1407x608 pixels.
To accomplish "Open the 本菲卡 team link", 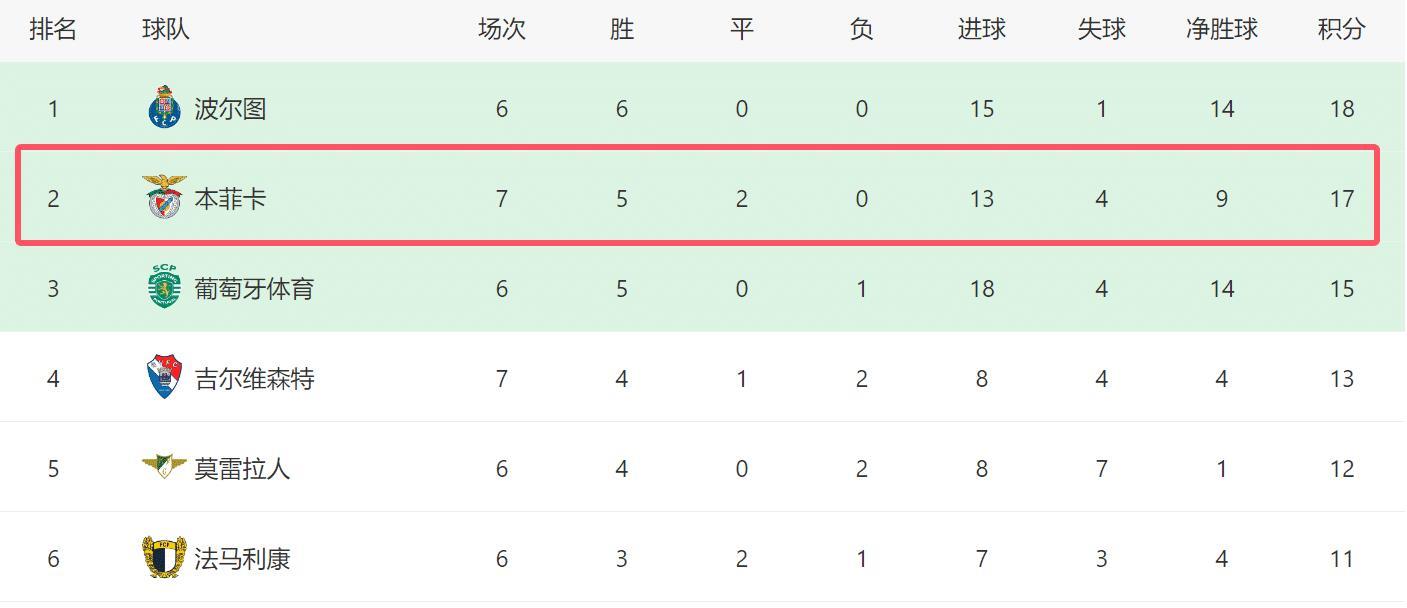I will (230, 199).
